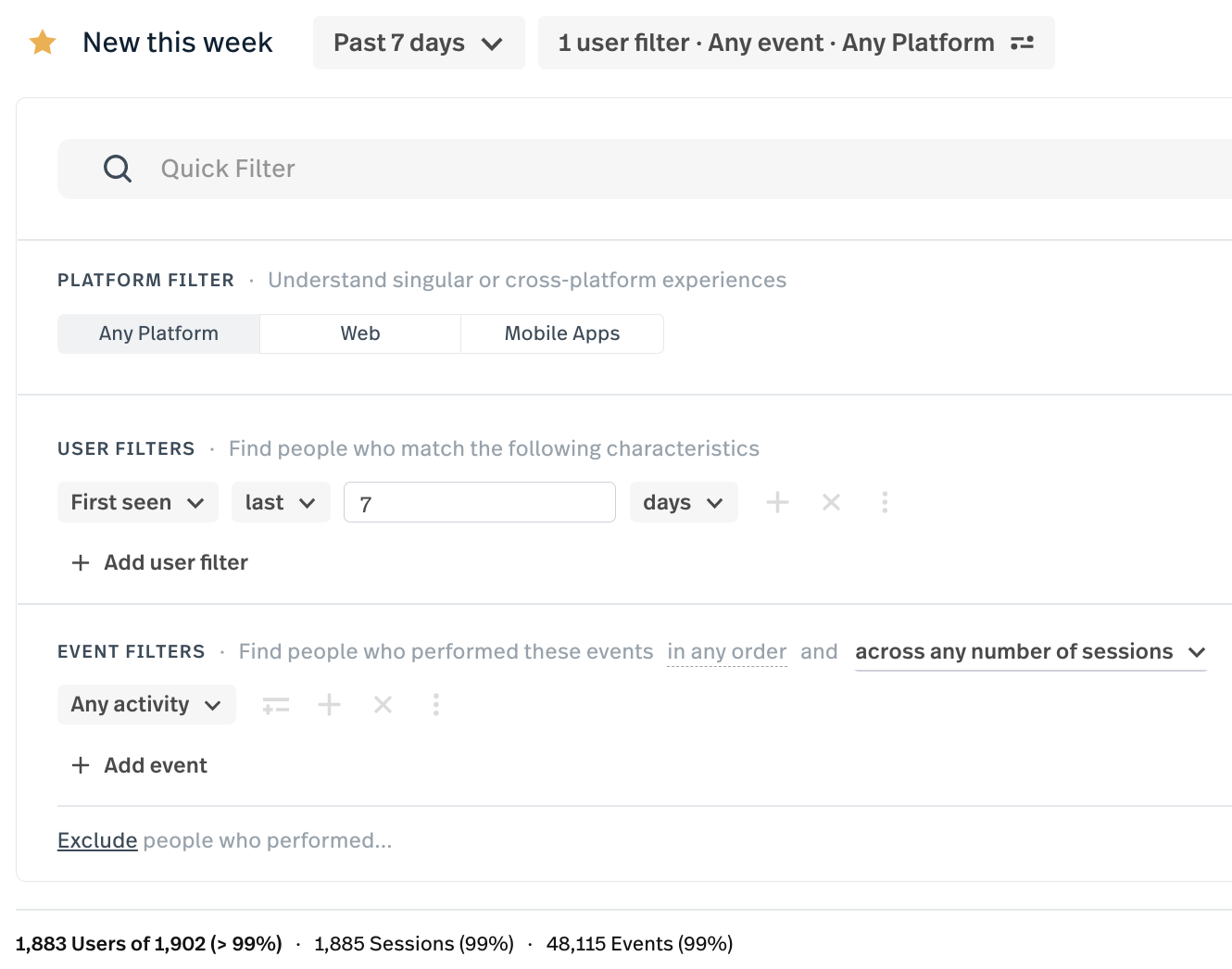Screen dimensions: 1232x969
Task: Click the gold star favorite icon
Action: (43, 43)
